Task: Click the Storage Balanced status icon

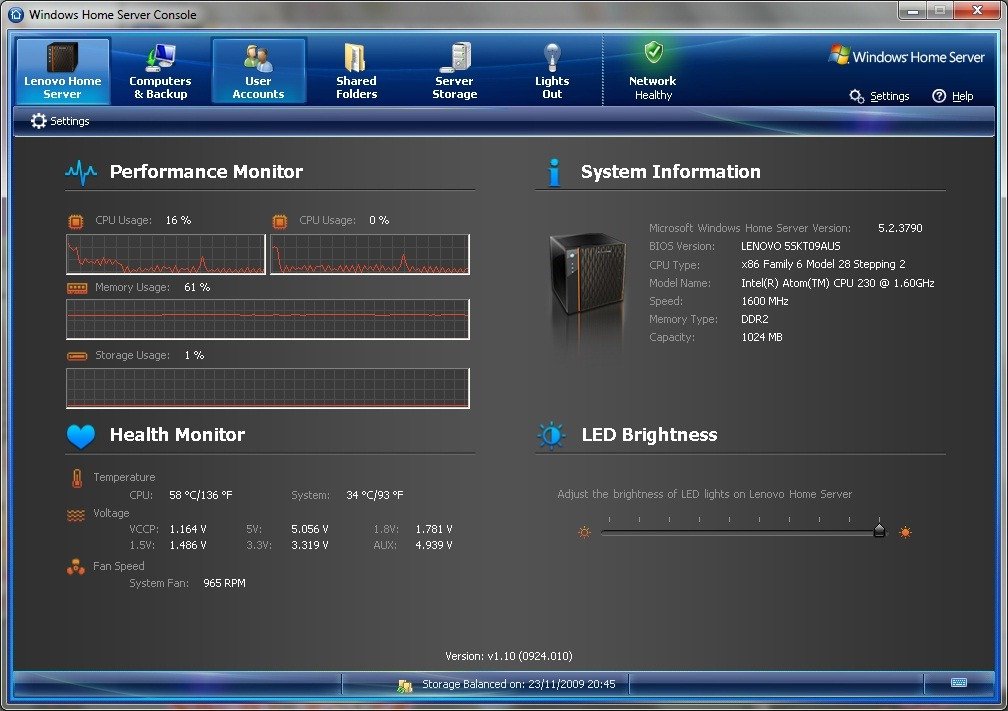Action: [x=405, y=685]
